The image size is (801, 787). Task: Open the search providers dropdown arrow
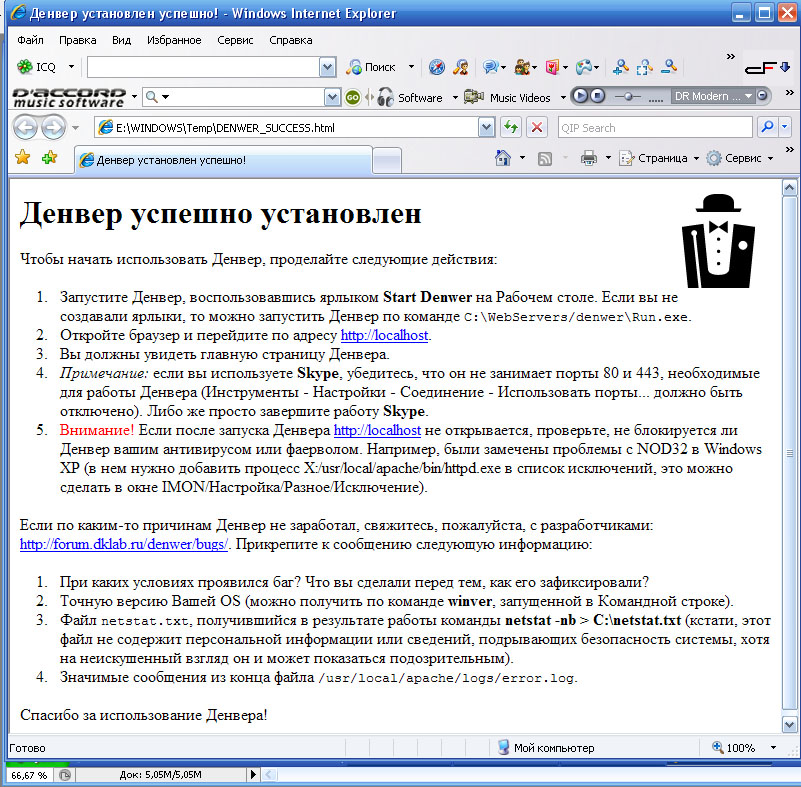[785, 127]
